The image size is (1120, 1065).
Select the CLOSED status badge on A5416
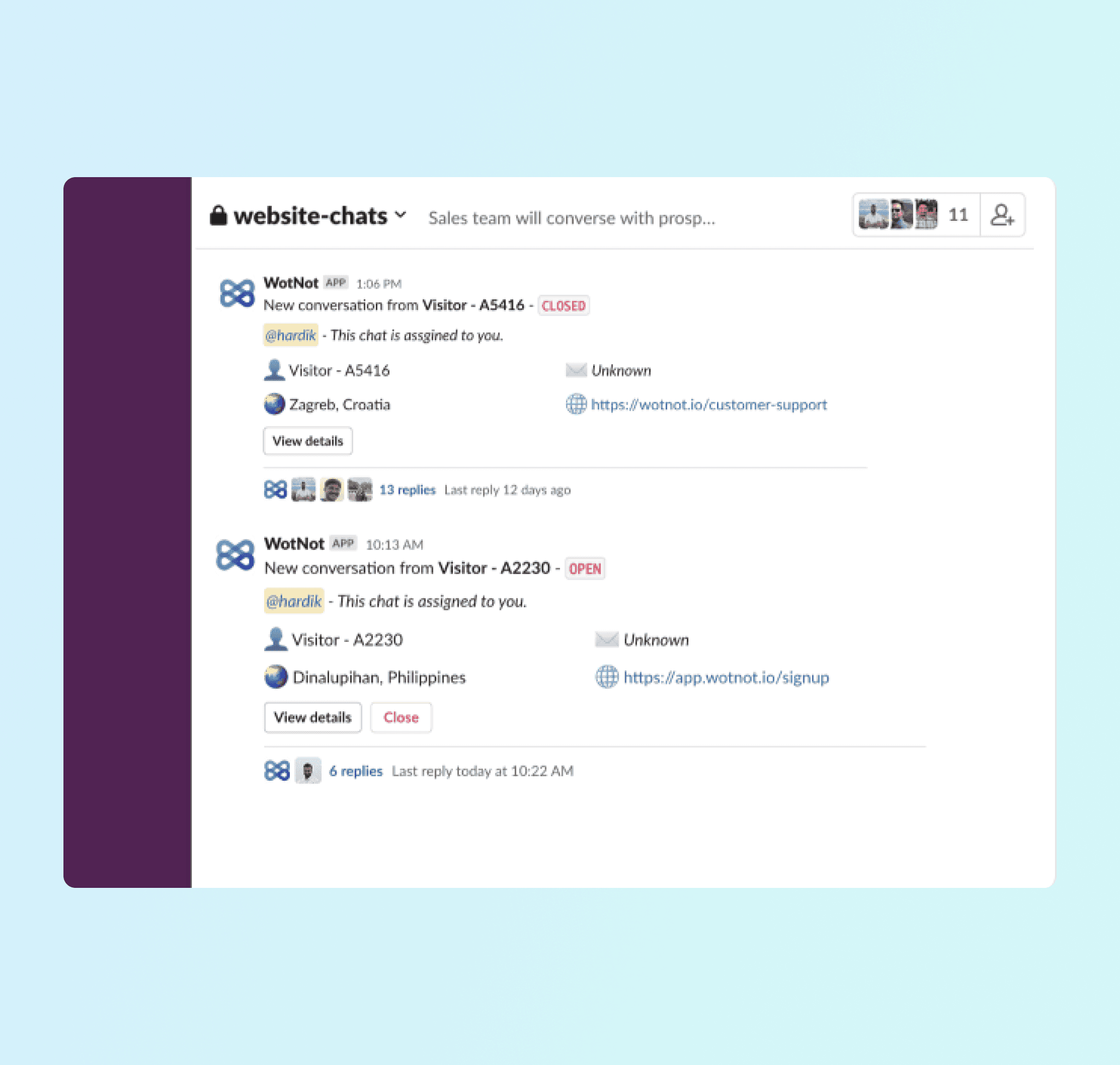(561, 306)
